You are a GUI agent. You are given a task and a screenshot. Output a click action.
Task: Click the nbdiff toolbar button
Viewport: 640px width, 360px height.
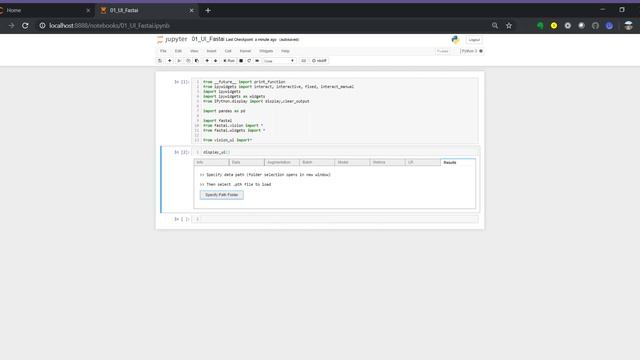319,60
